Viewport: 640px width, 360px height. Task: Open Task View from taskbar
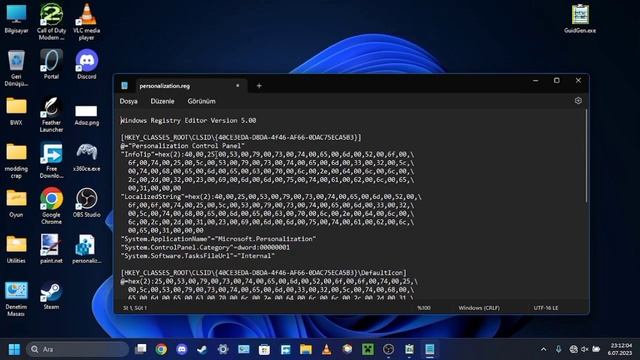click(141, 349)
